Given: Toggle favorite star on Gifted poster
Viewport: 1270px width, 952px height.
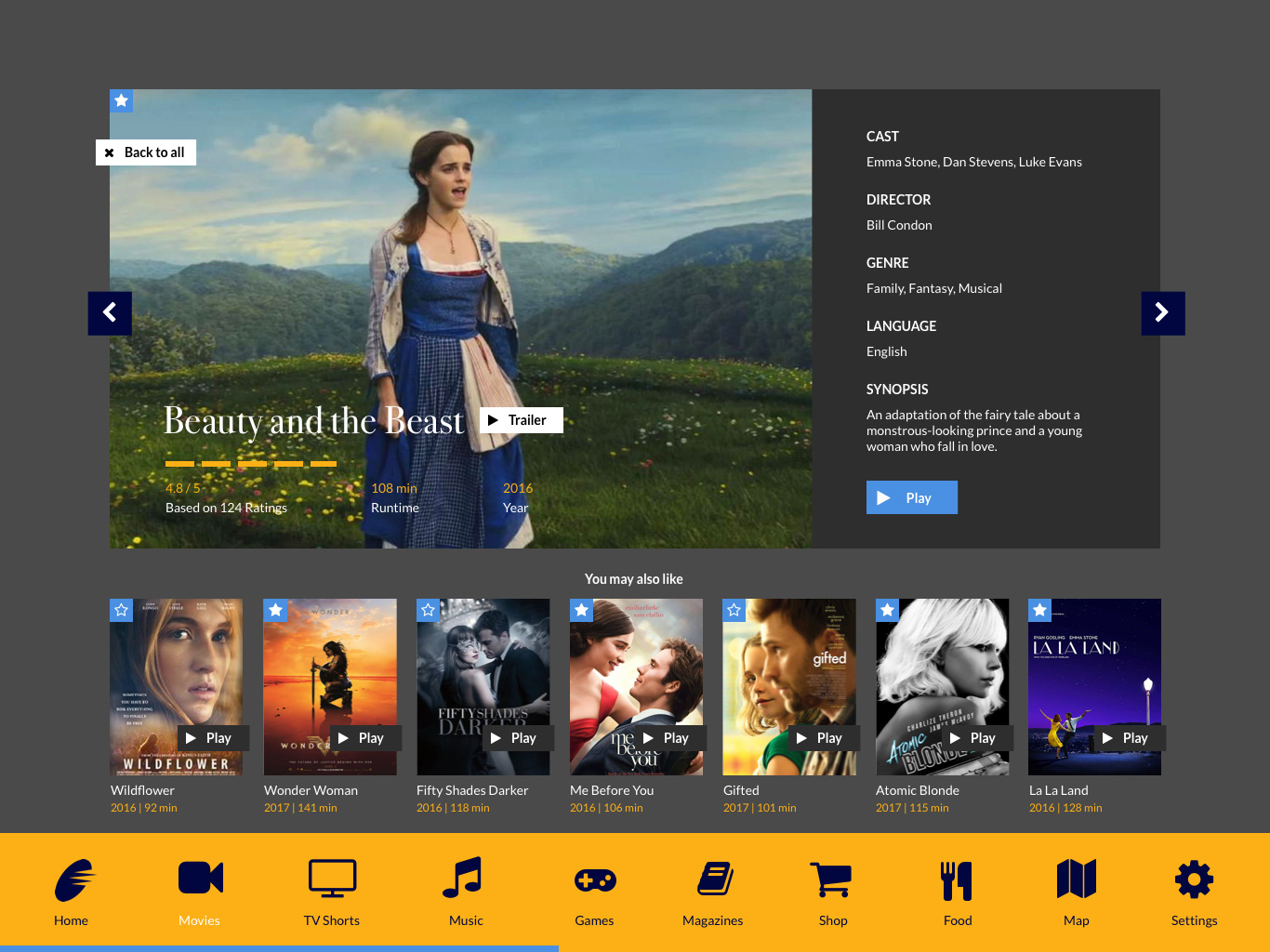Looking at the screenshot, I should [x=734, y=610].
